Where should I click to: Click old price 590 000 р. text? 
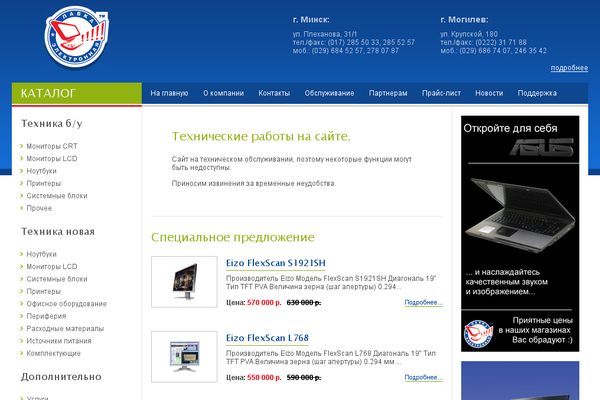click(x=304, y=377)
